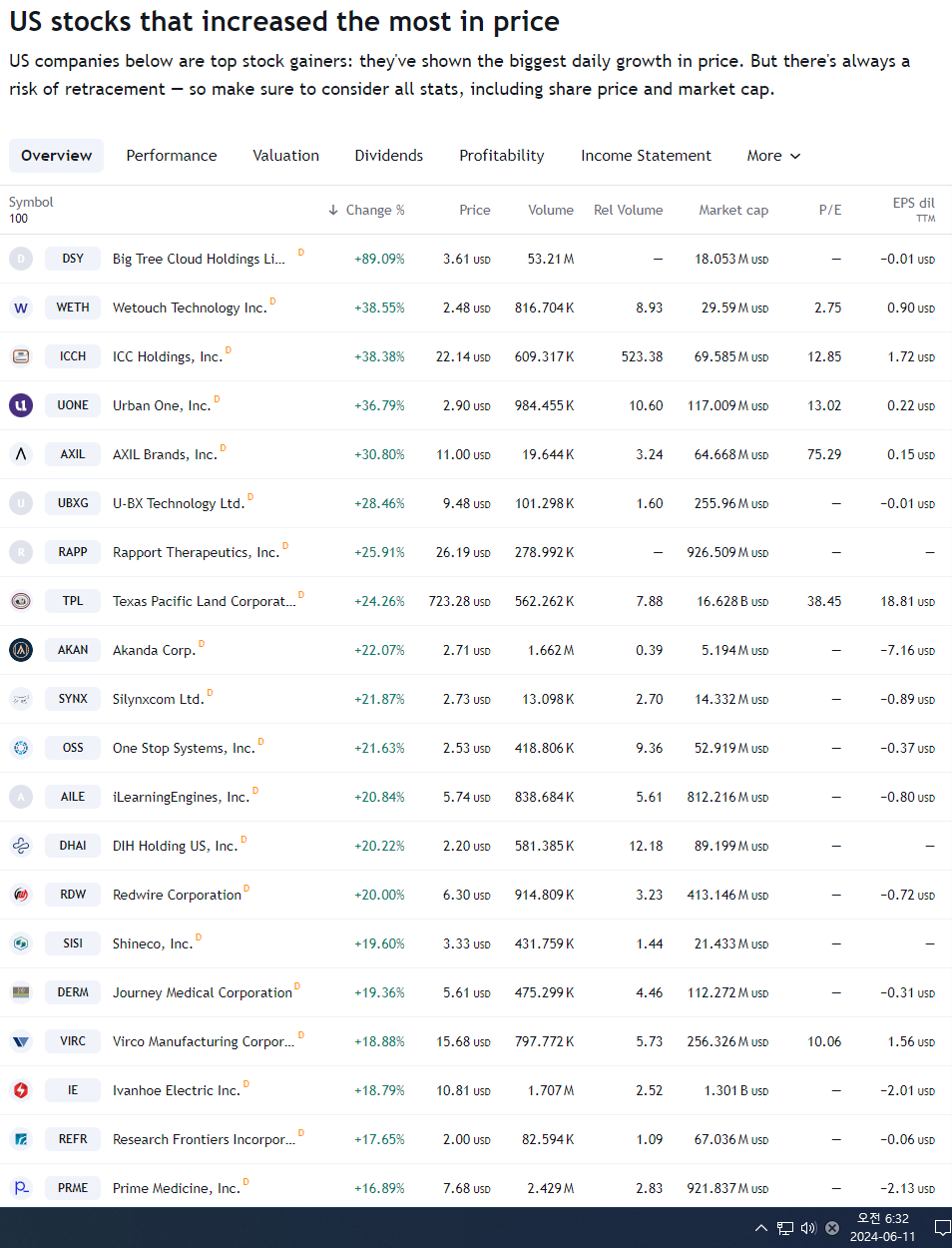Click the Prime Medicine logo icon
Screen dimensions: 952x1248
click(21, 1188)
